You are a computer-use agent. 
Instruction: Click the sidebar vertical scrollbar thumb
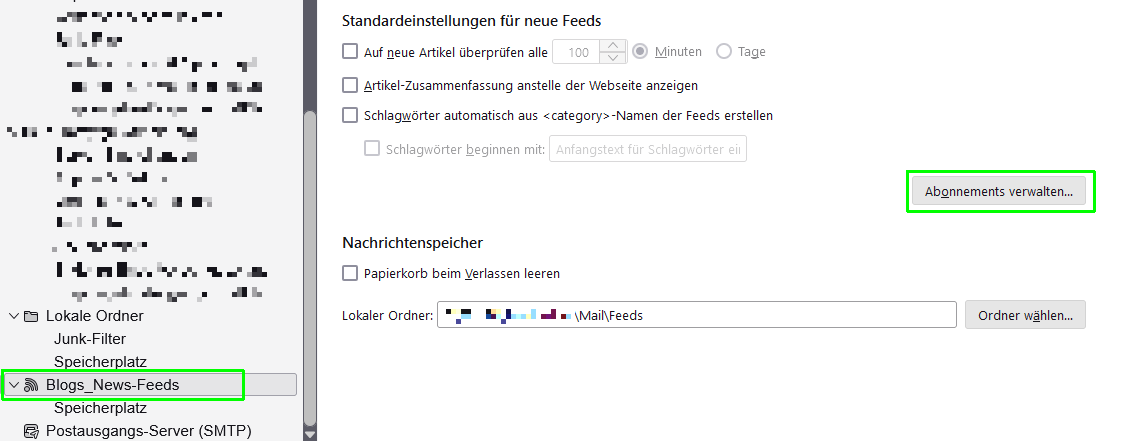click(x=309, y=268)
